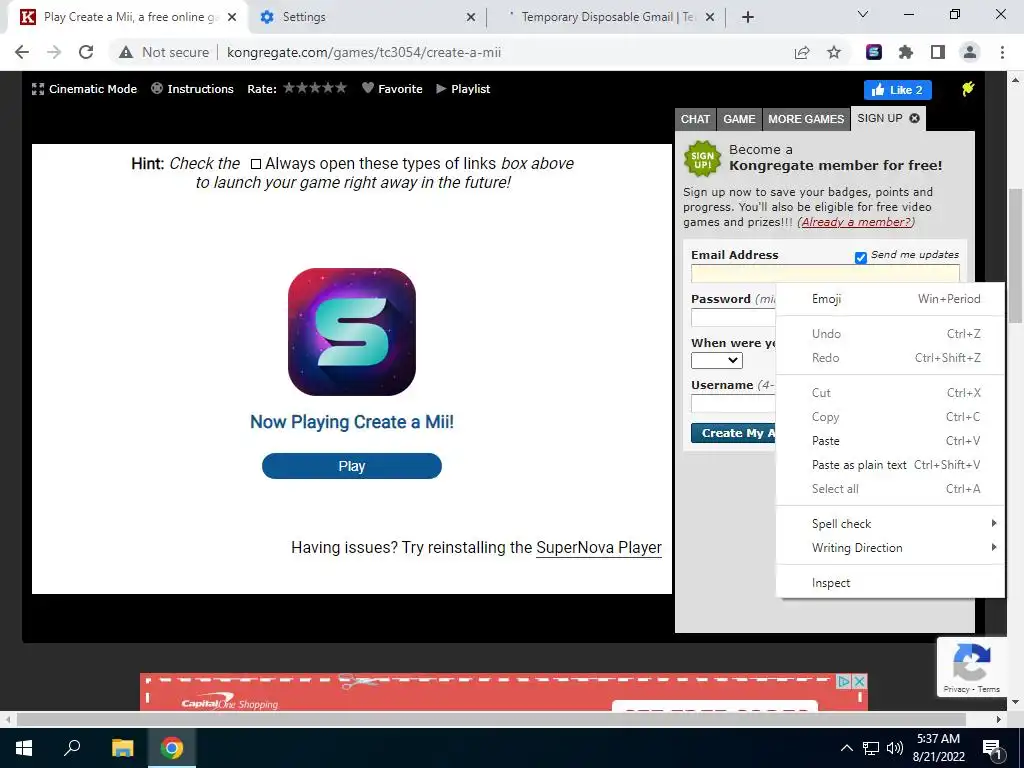The height and width of the screenshot is (768, 1024).
Task: Rate the game five stars
Action: [x=340, y=88]
